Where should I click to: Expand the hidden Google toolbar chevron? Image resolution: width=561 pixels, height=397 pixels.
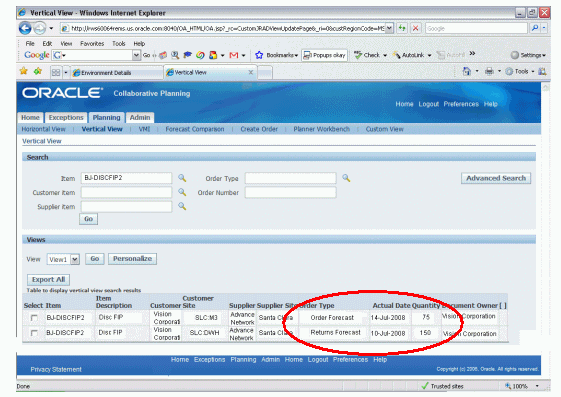tap(472, 53)
